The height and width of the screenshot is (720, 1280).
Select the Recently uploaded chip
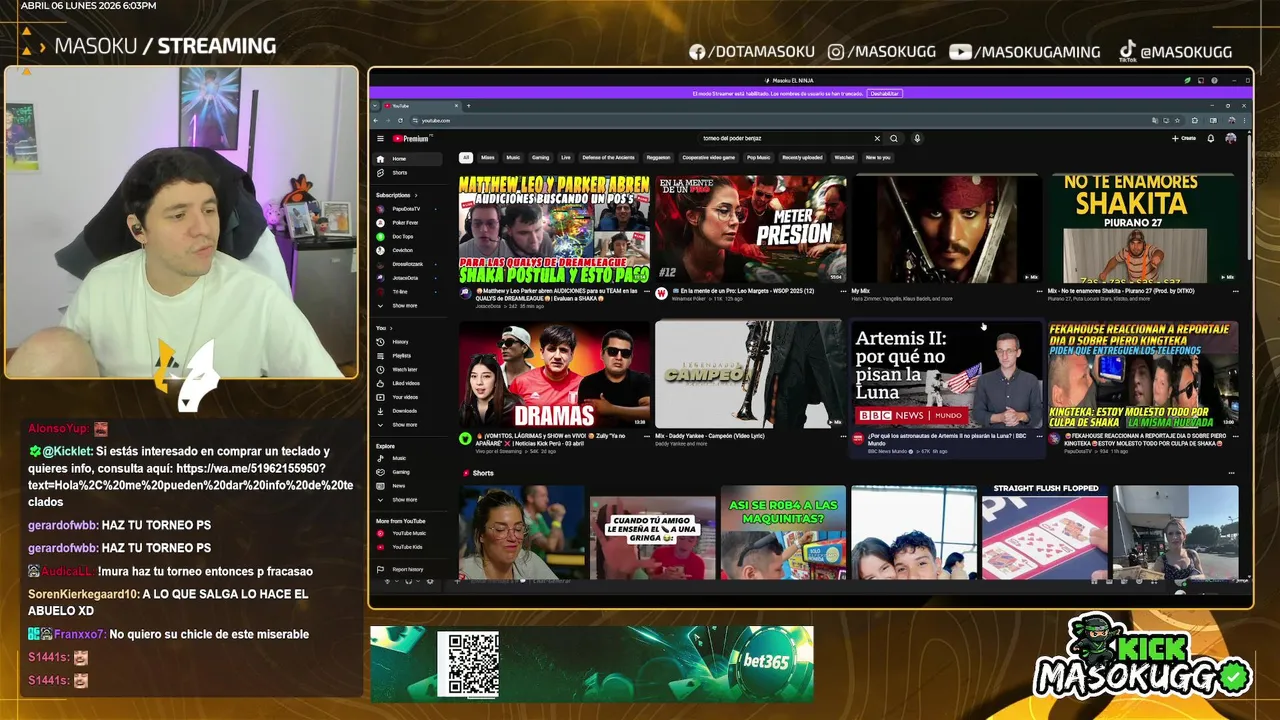point(802,157)
